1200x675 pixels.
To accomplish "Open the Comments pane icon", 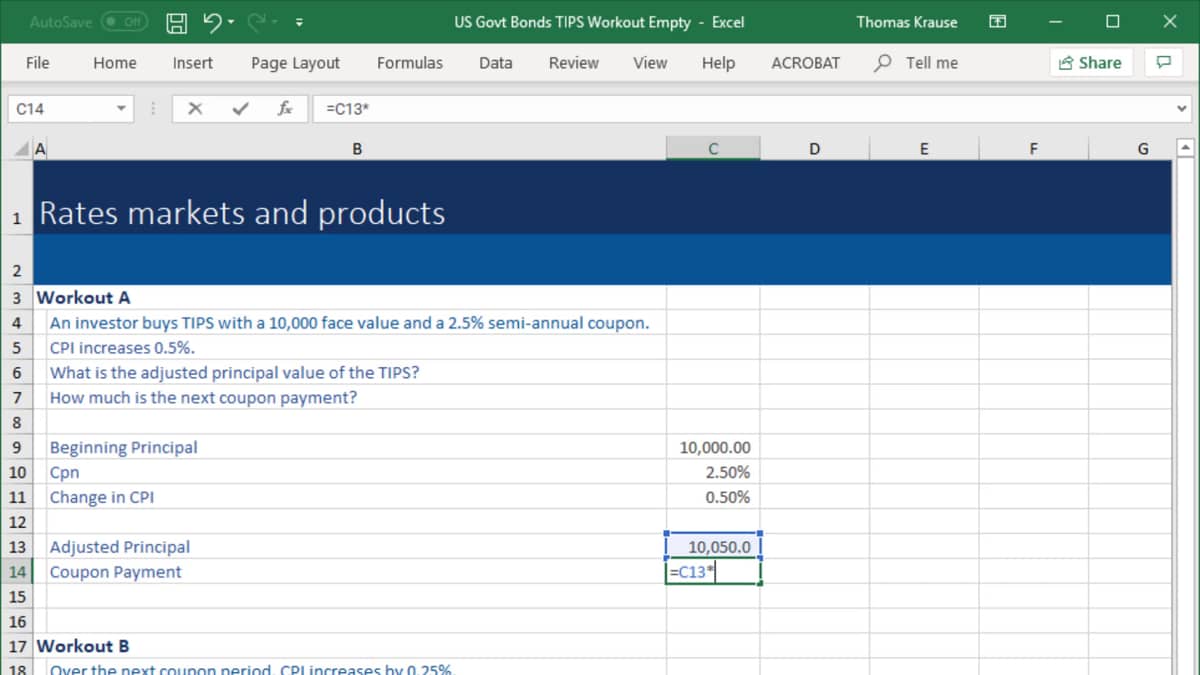I will coord(1163,62).
